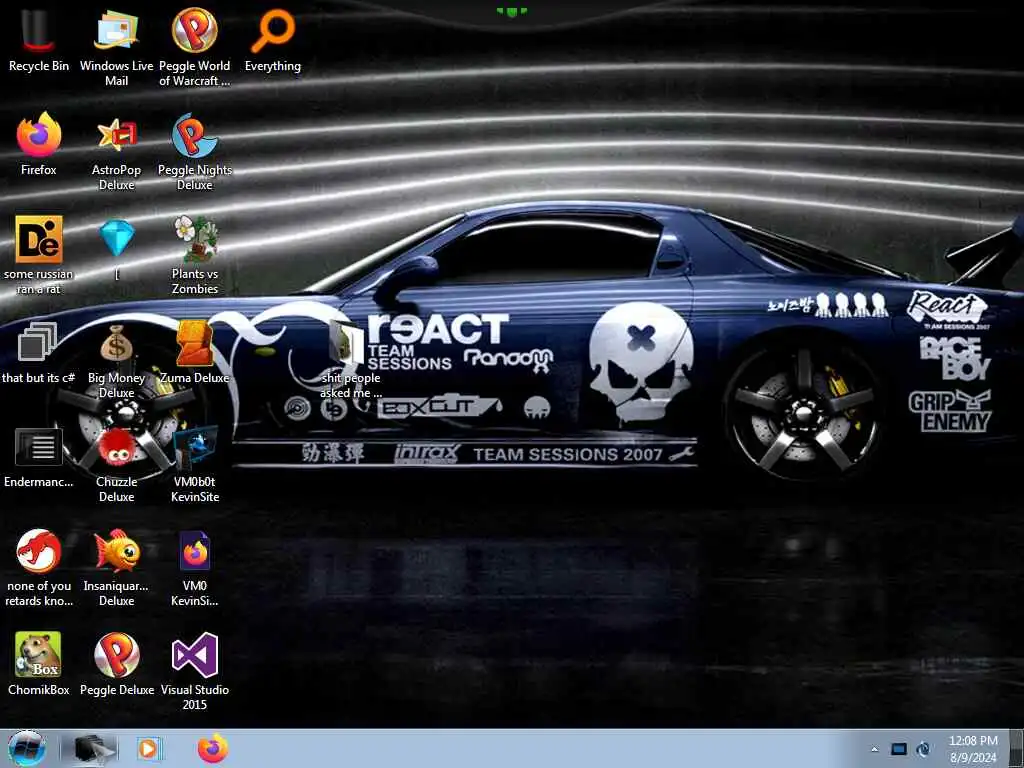Select ChomikBox desktop icon

pos(39,664)
